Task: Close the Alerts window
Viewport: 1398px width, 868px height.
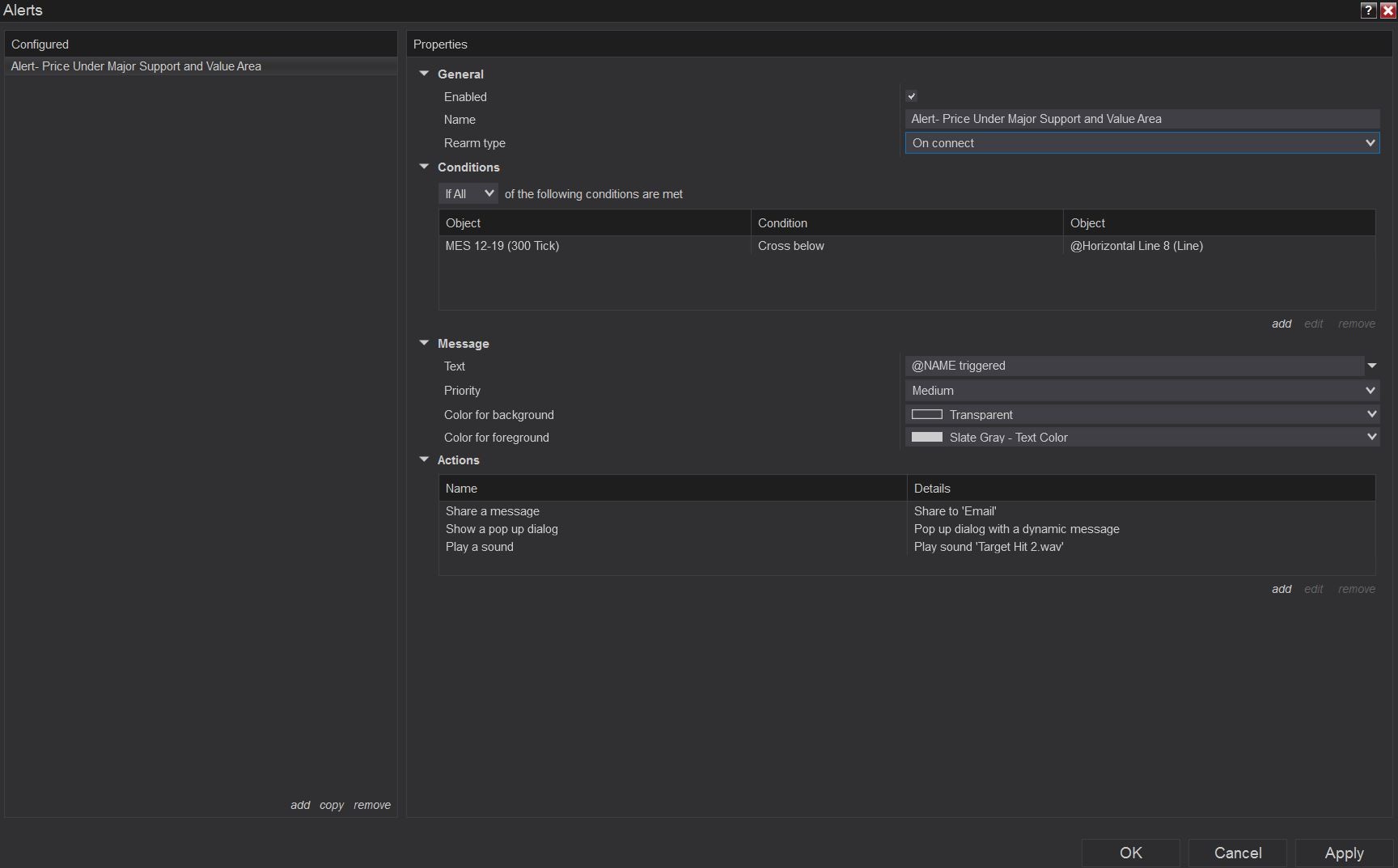Action: click(1387, 10)
